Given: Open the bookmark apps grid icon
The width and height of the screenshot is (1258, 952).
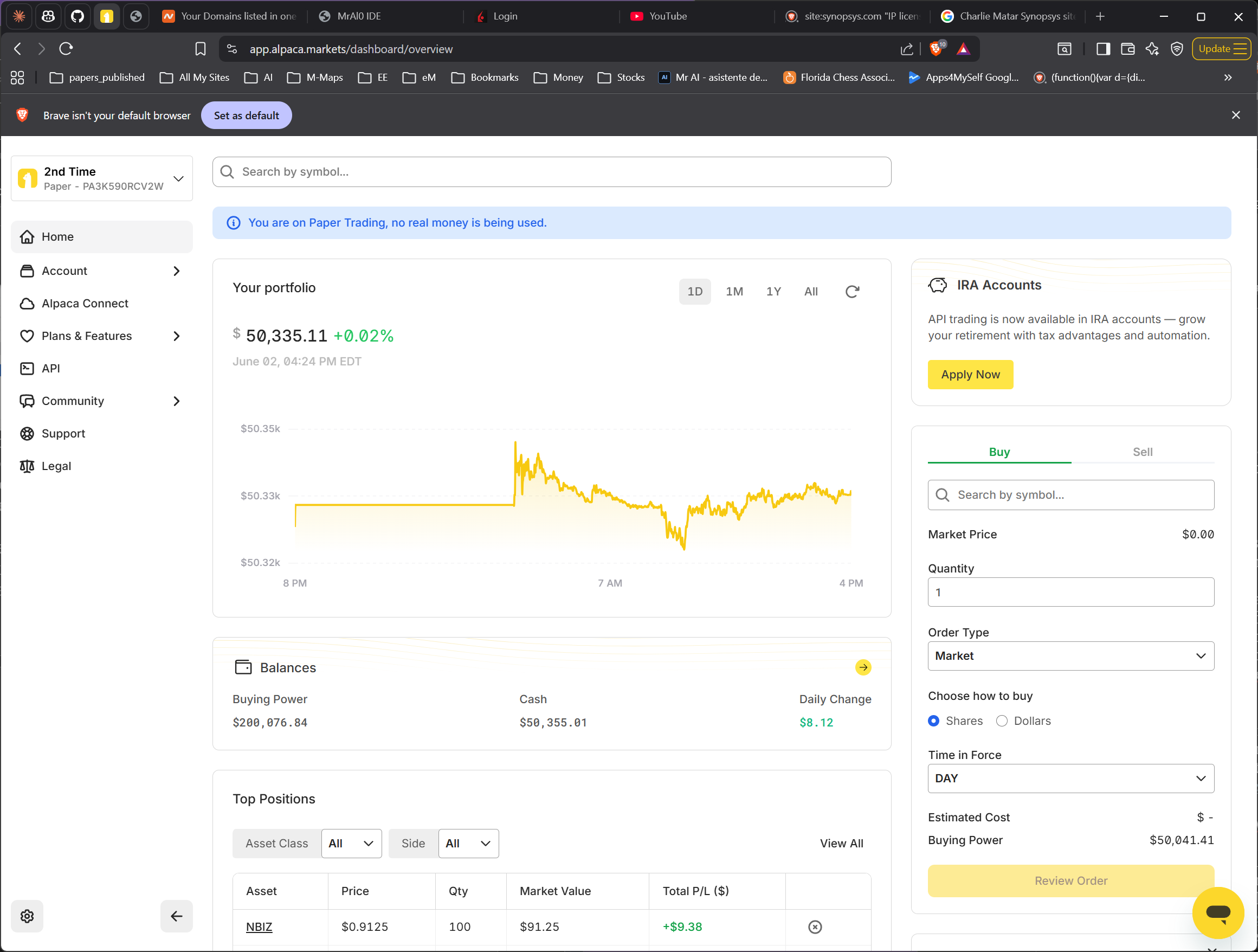Looking at the screenshot, I should point(18,78).
